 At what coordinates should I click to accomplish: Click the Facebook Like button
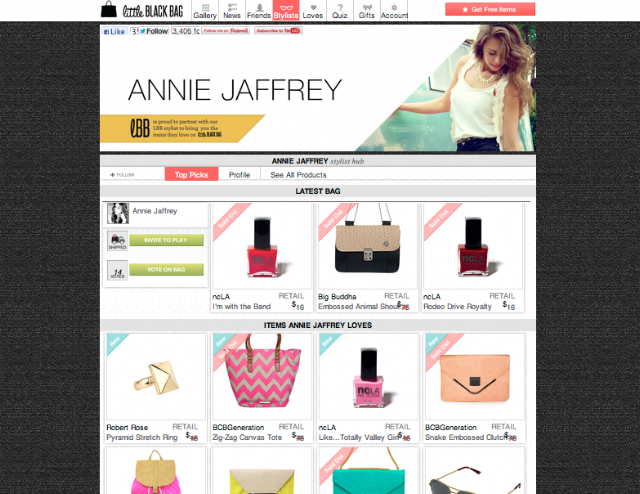(115, 31)
